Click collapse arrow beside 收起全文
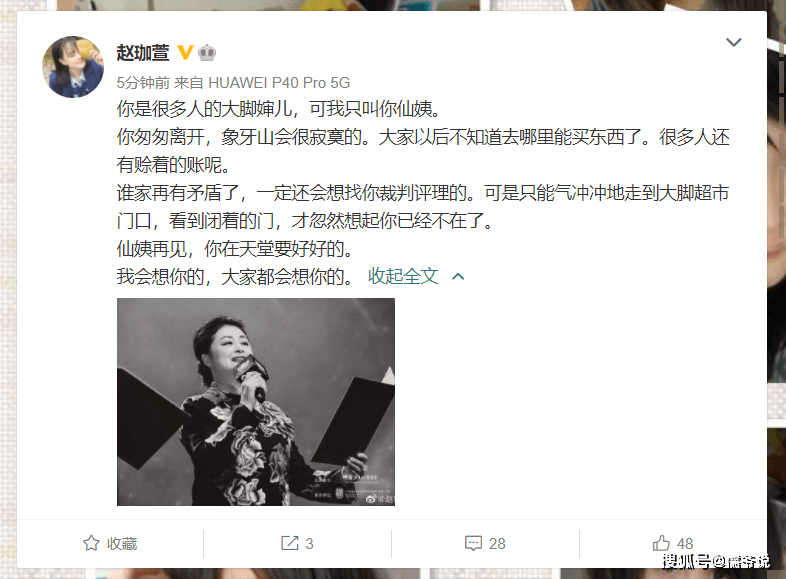 (x=458, y=277)
